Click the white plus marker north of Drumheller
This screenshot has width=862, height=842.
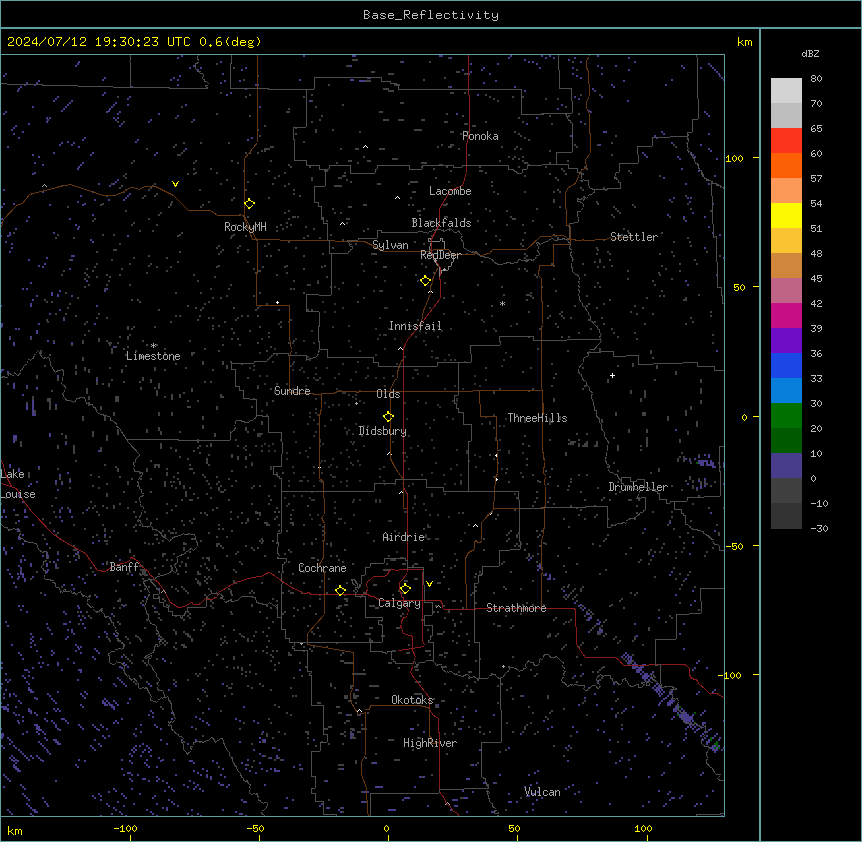(612, 375)
